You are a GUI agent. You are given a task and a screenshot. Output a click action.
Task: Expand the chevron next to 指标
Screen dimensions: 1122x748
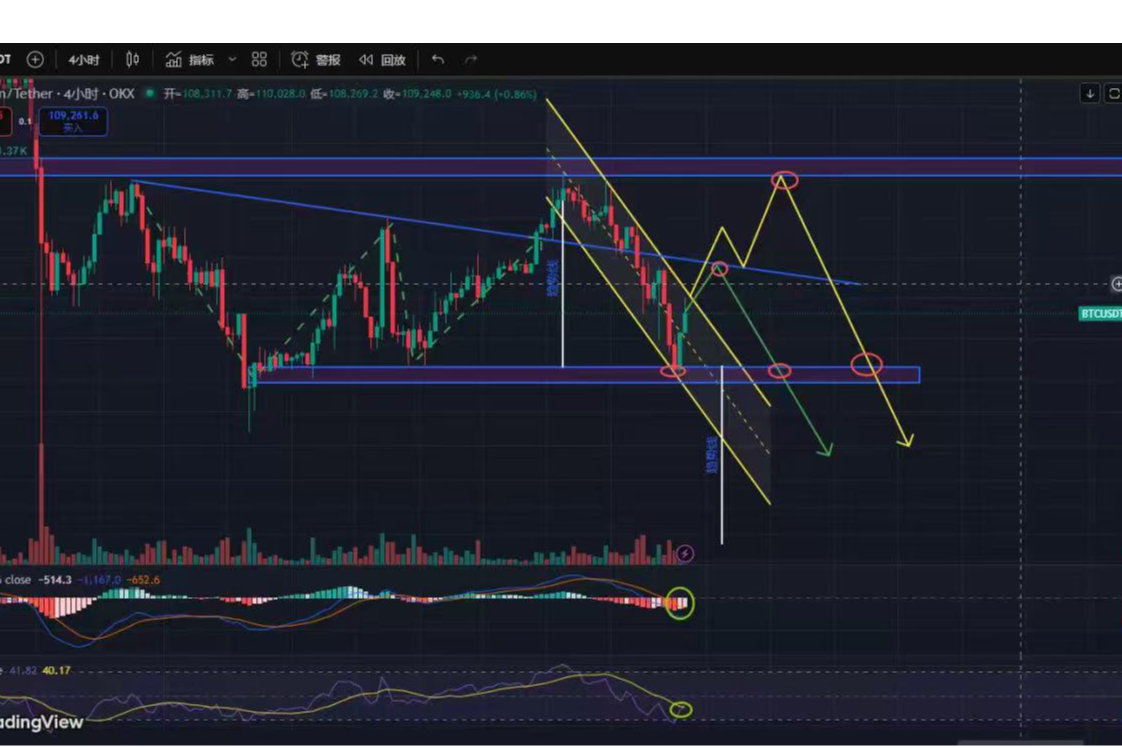(232, 59)
